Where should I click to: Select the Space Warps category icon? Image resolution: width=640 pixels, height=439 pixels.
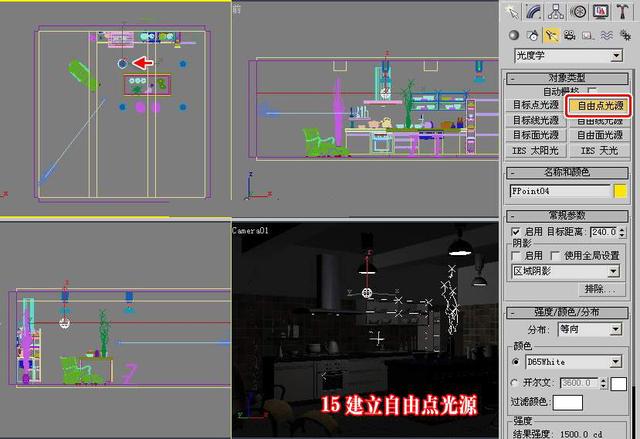coord(607,35)
